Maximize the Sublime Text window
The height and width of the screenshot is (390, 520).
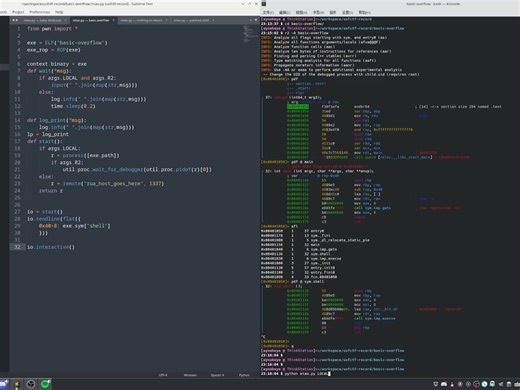pyautogui.click(x=250, y=4)
